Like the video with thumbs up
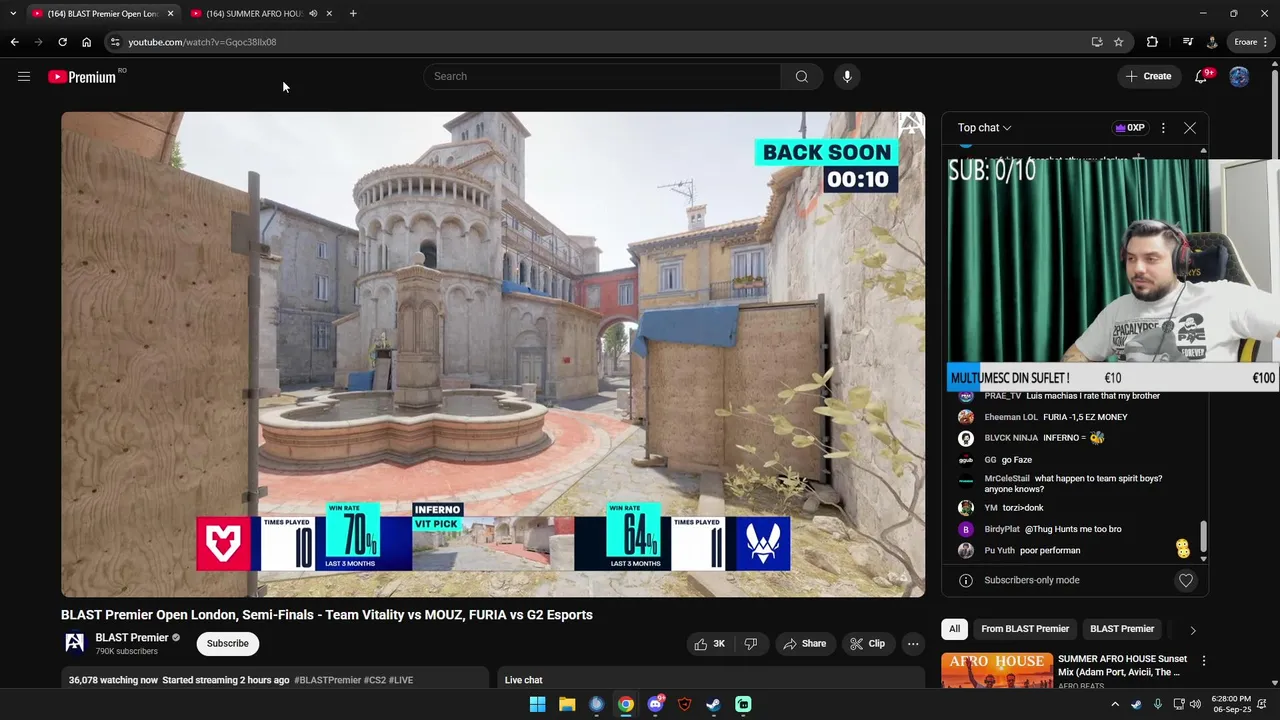This screenshot has height=720, width=1280. [710, 644]
